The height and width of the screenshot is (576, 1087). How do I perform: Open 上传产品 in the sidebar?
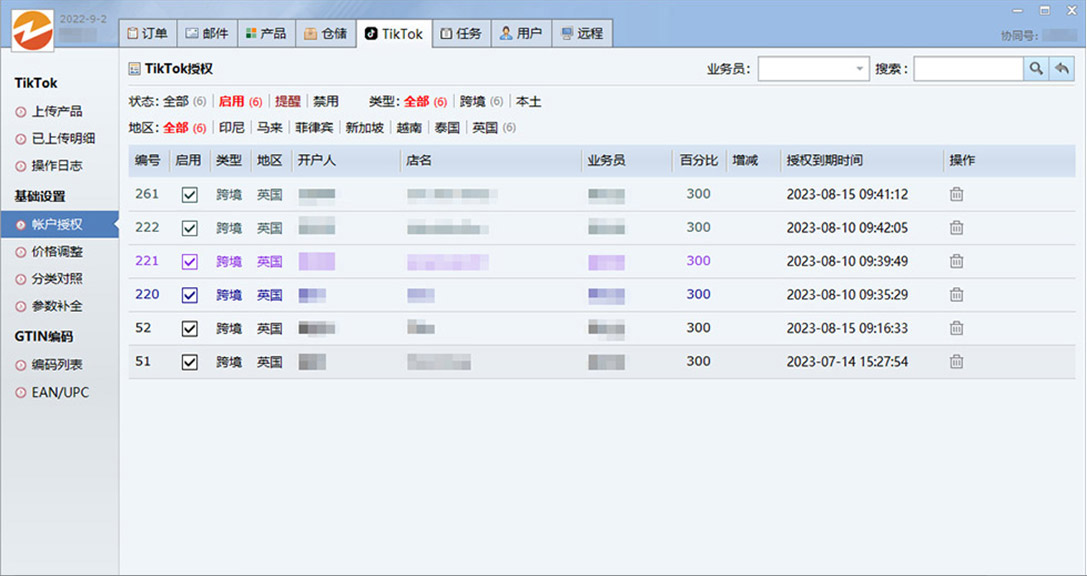pos(57,111)
